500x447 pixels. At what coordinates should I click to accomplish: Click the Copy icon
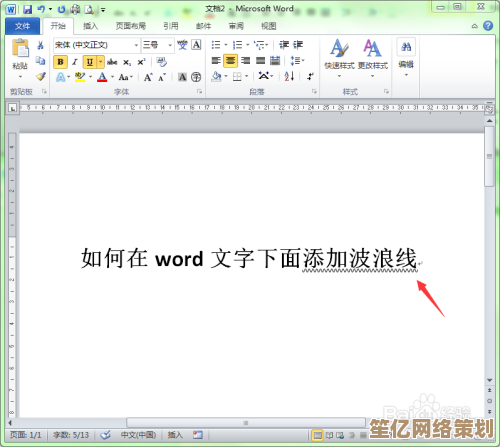pos(41,61)
